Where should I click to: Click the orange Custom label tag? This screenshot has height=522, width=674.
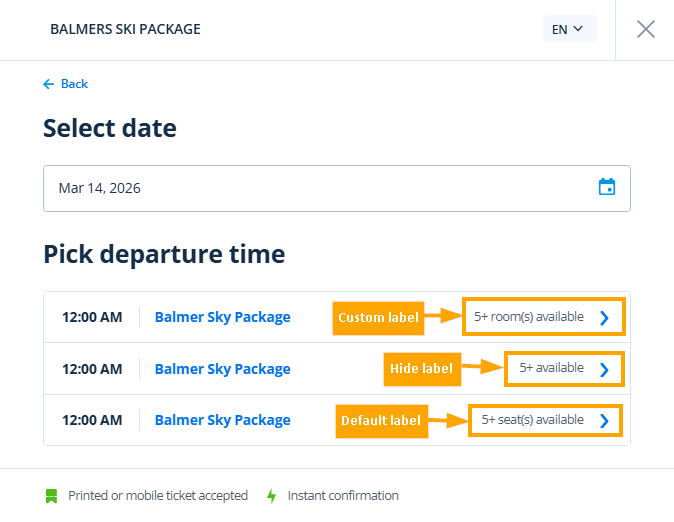(378, 318)
